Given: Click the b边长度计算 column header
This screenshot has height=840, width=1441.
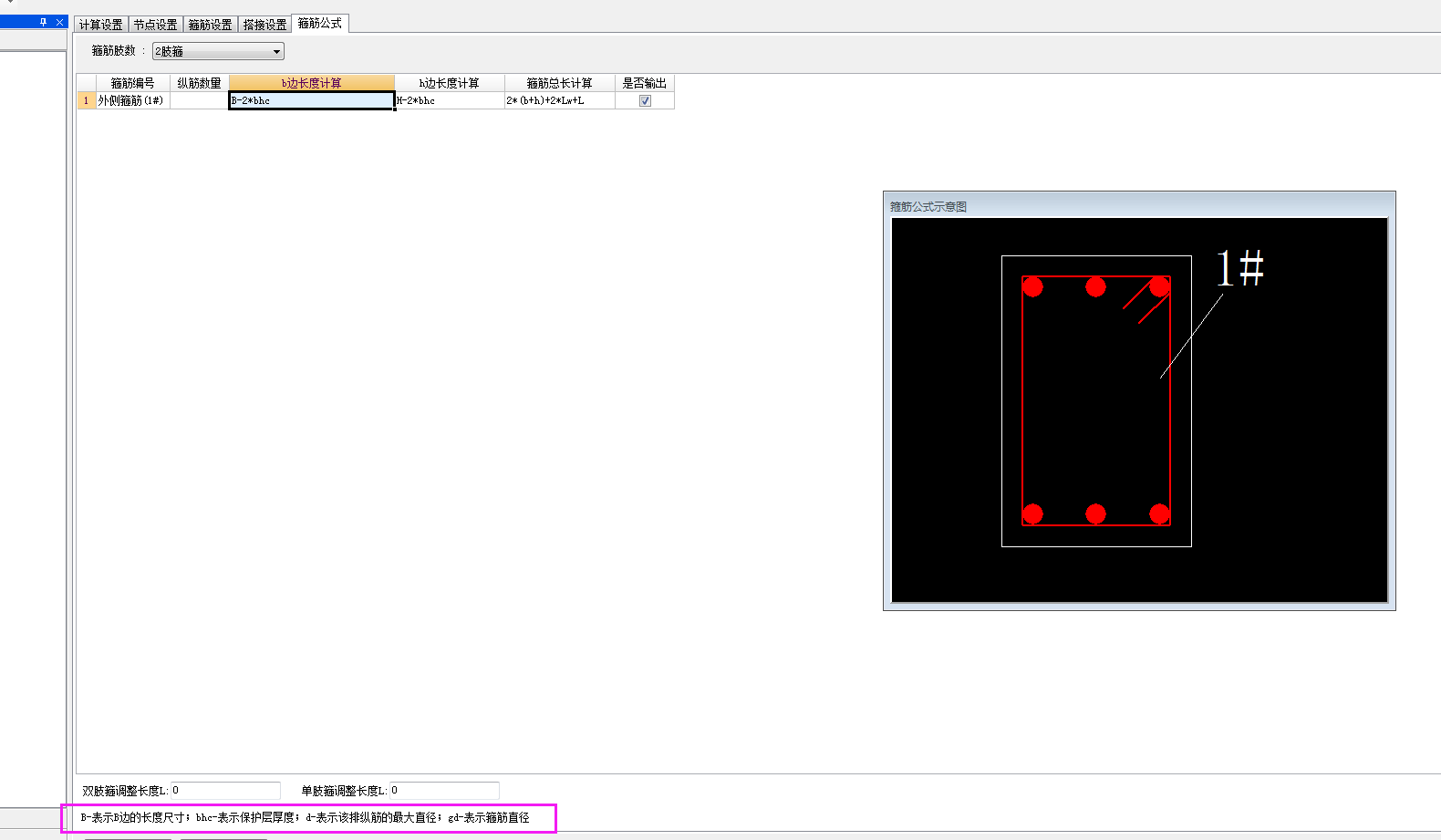Looking at the screenshot, I should click(x=311, y=83).
